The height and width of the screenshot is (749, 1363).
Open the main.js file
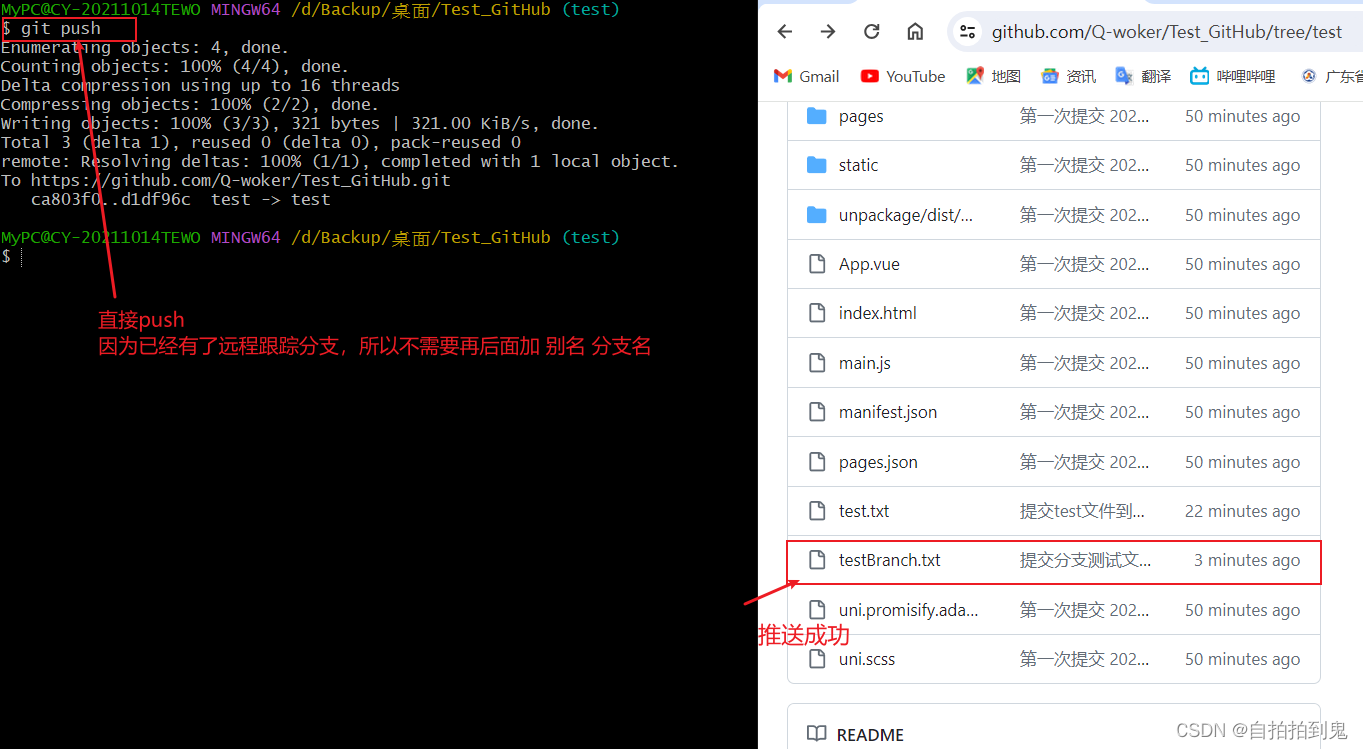coord(865,363)
